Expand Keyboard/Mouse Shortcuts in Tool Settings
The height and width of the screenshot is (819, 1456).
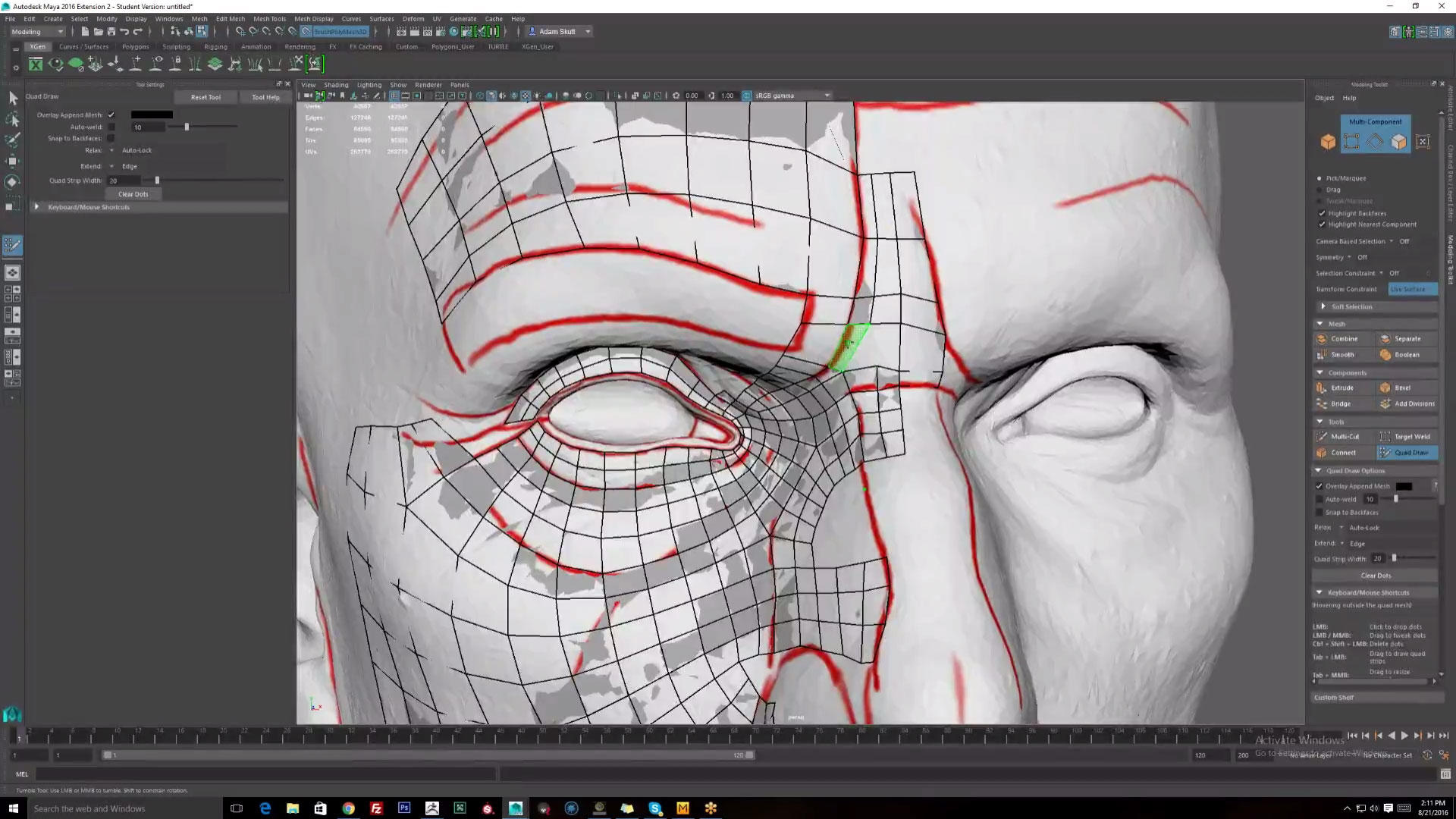(x=36, y=207)
